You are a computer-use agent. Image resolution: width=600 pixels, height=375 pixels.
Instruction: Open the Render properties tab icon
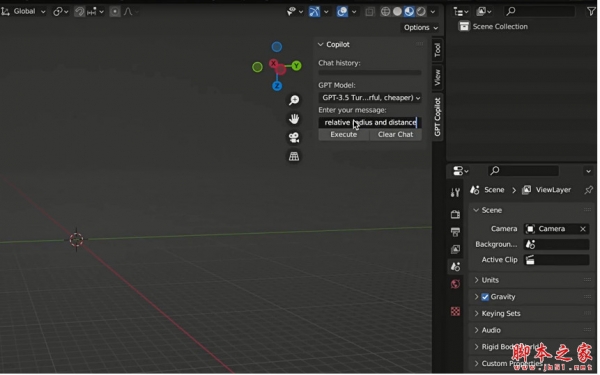[456, 215]
